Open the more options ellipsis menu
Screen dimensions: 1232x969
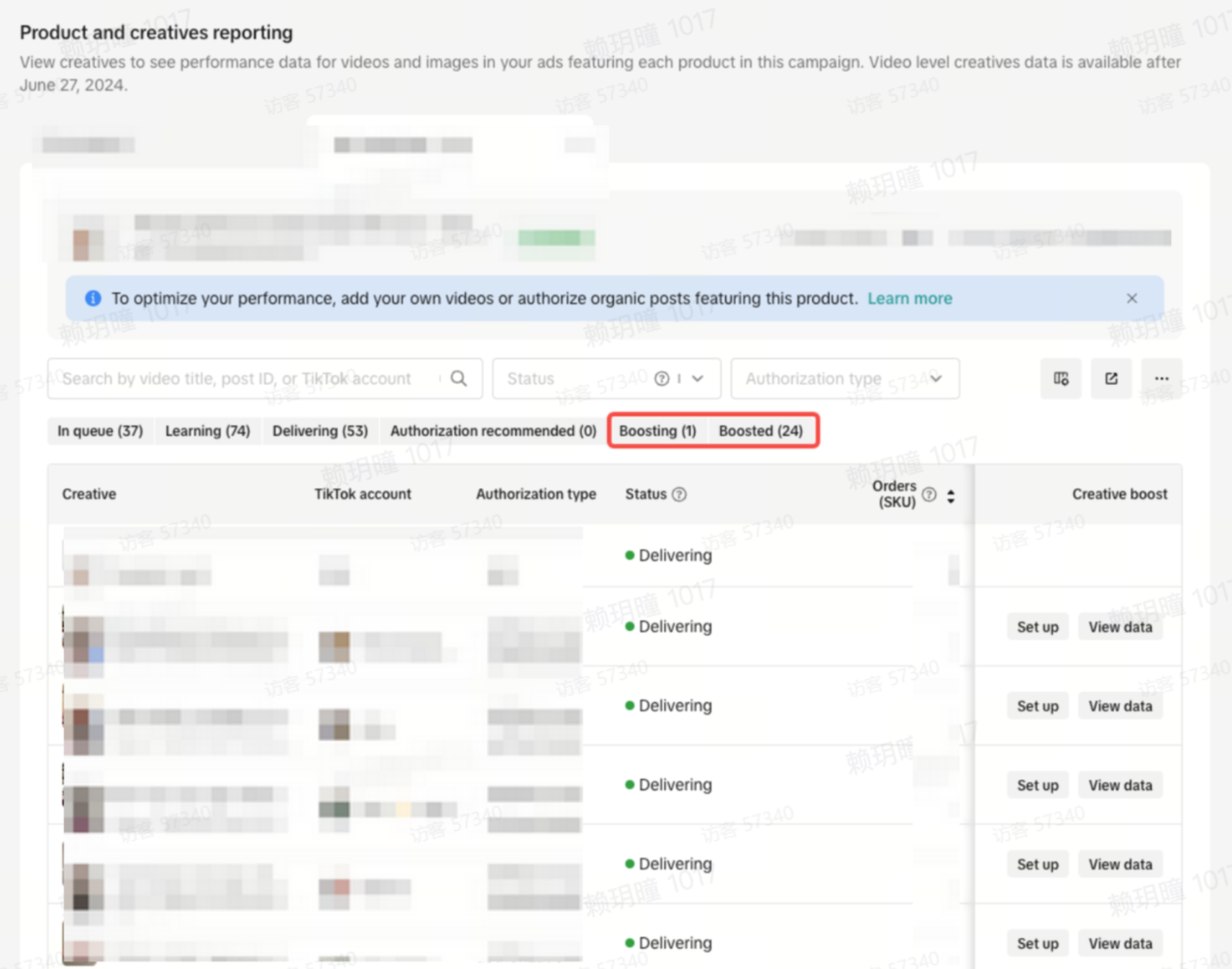click(x=1162, y=378)
